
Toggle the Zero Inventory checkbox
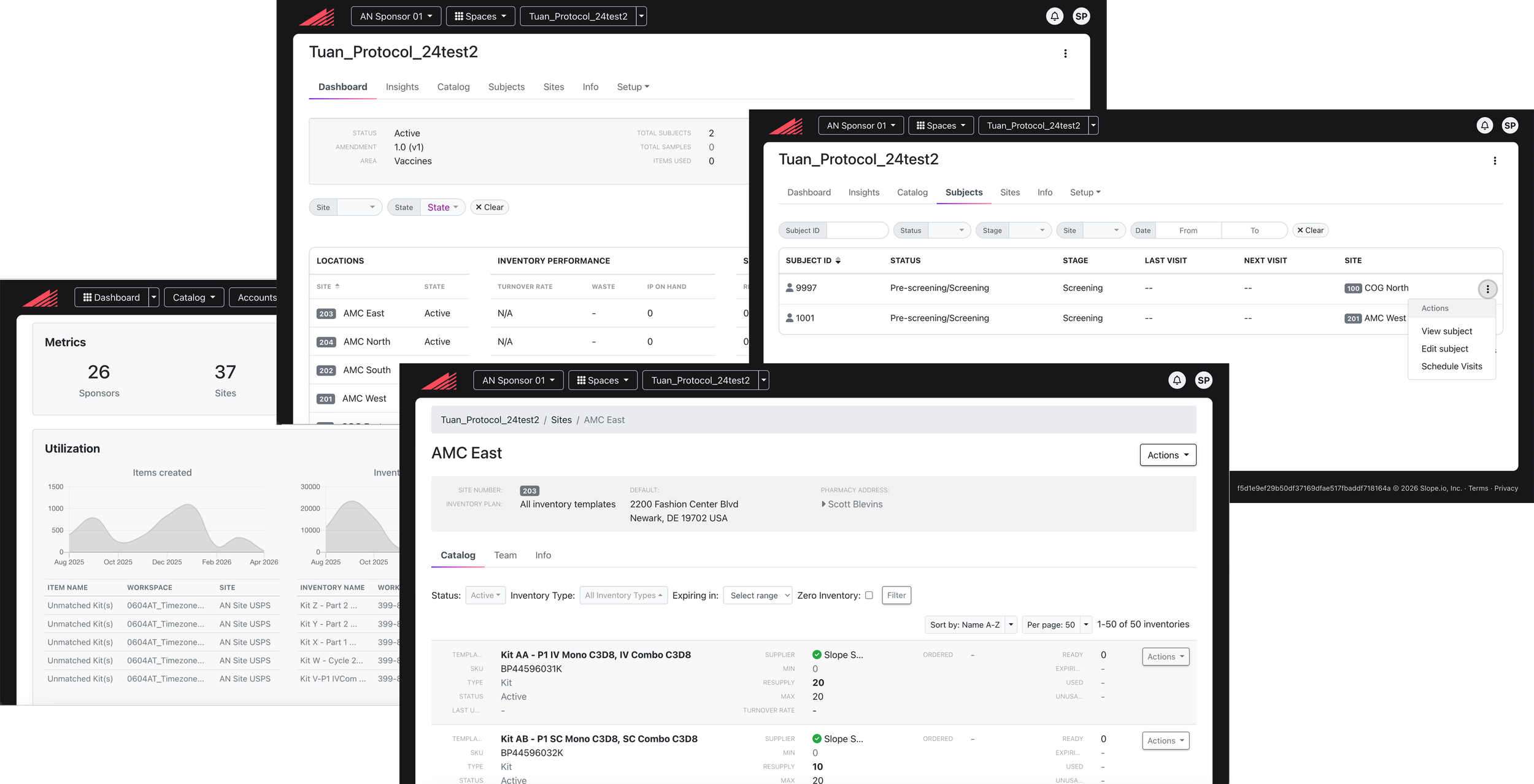point(869,595)
